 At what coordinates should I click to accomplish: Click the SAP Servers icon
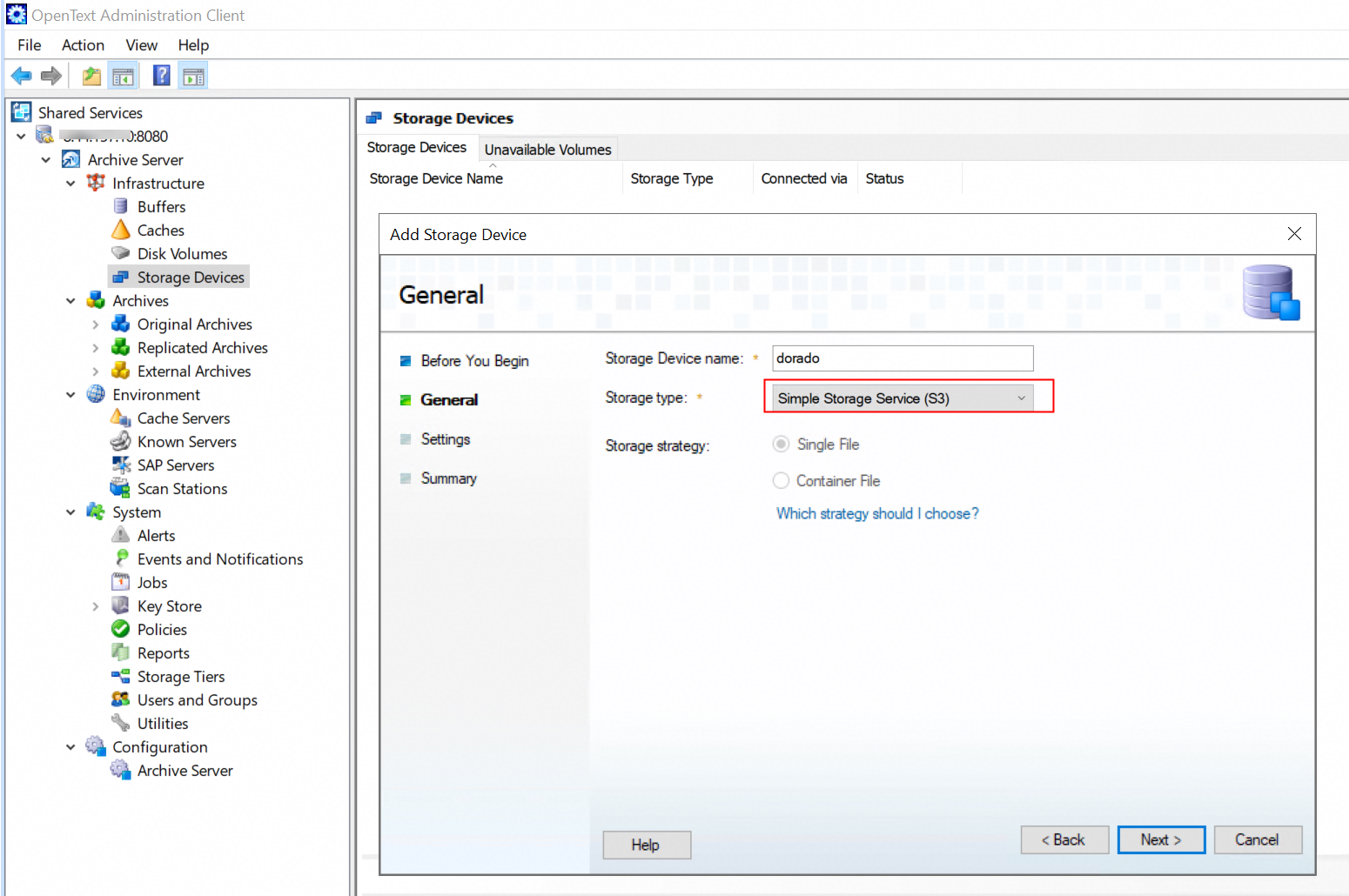click(x=121, y=465)
